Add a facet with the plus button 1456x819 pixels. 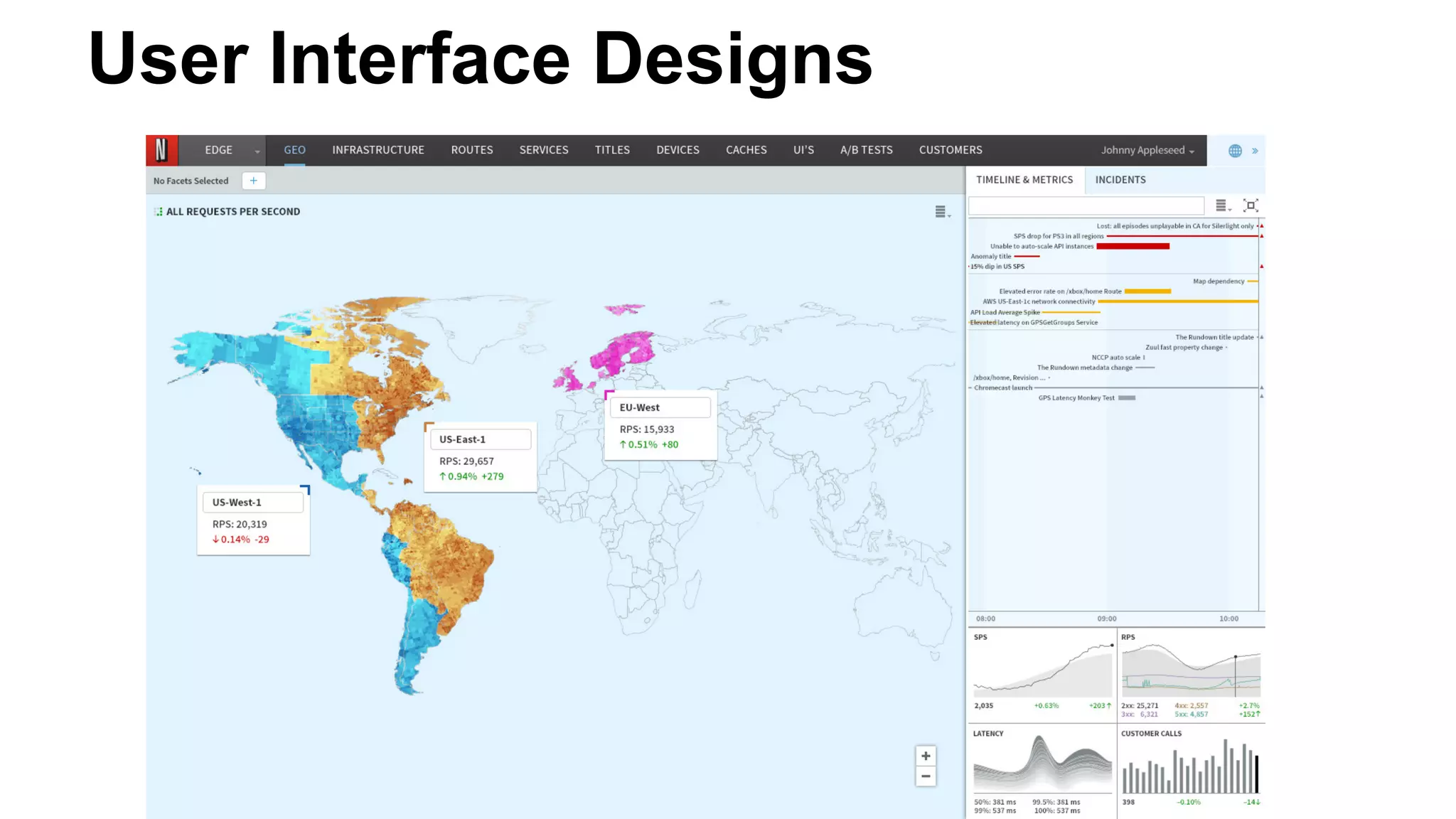254,181
